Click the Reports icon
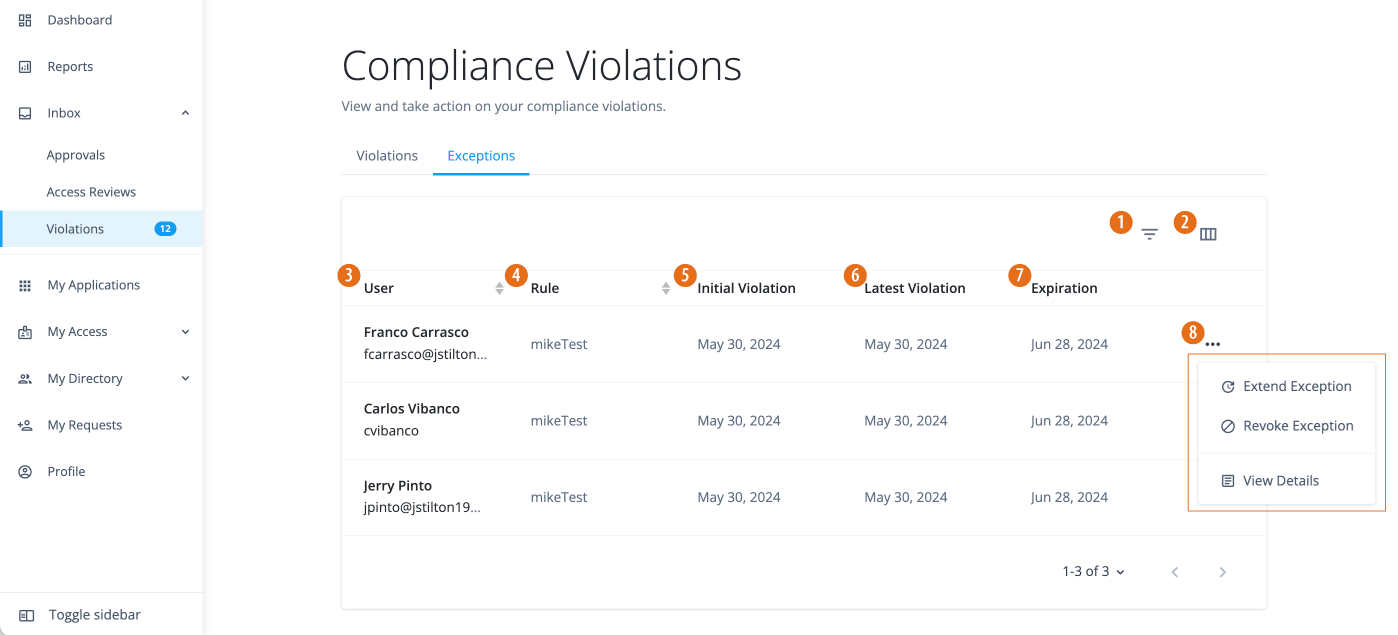The height and width of the screenshot is (635, 1398). (24, 66)
